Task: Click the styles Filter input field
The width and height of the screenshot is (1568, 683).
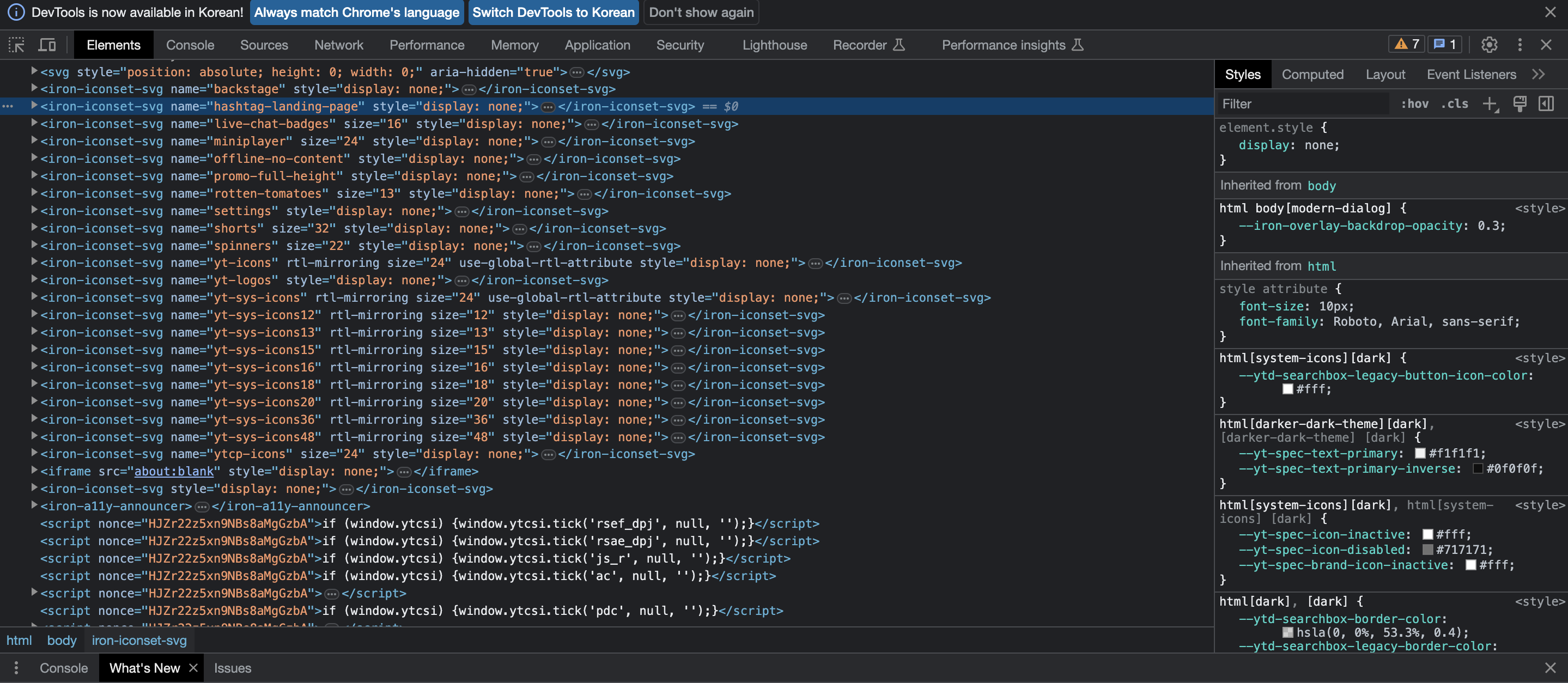Action: pos(1303,104)
